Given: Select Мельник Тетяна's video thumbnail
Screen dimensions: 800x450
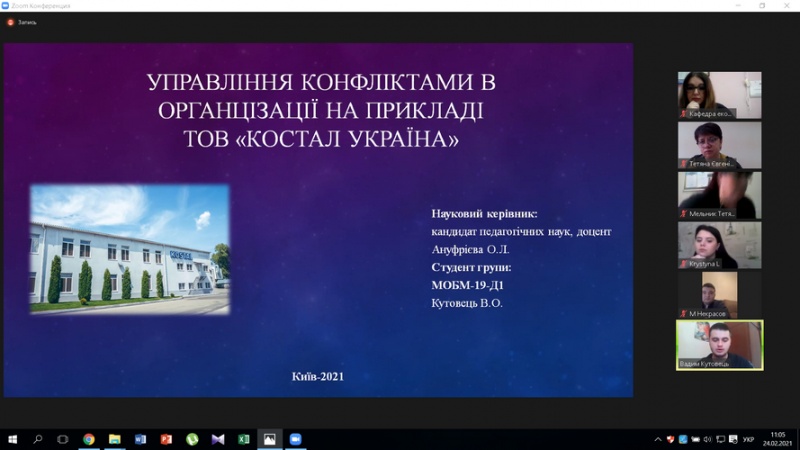Looking at the screenshot, I should coord(719,195).
